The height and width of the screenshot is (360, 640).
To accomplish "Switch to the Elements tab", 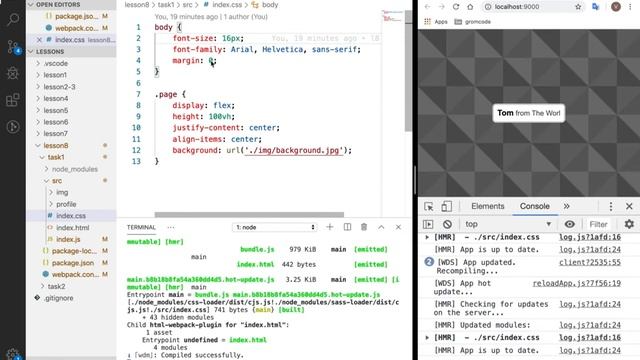I will (488, 206).
